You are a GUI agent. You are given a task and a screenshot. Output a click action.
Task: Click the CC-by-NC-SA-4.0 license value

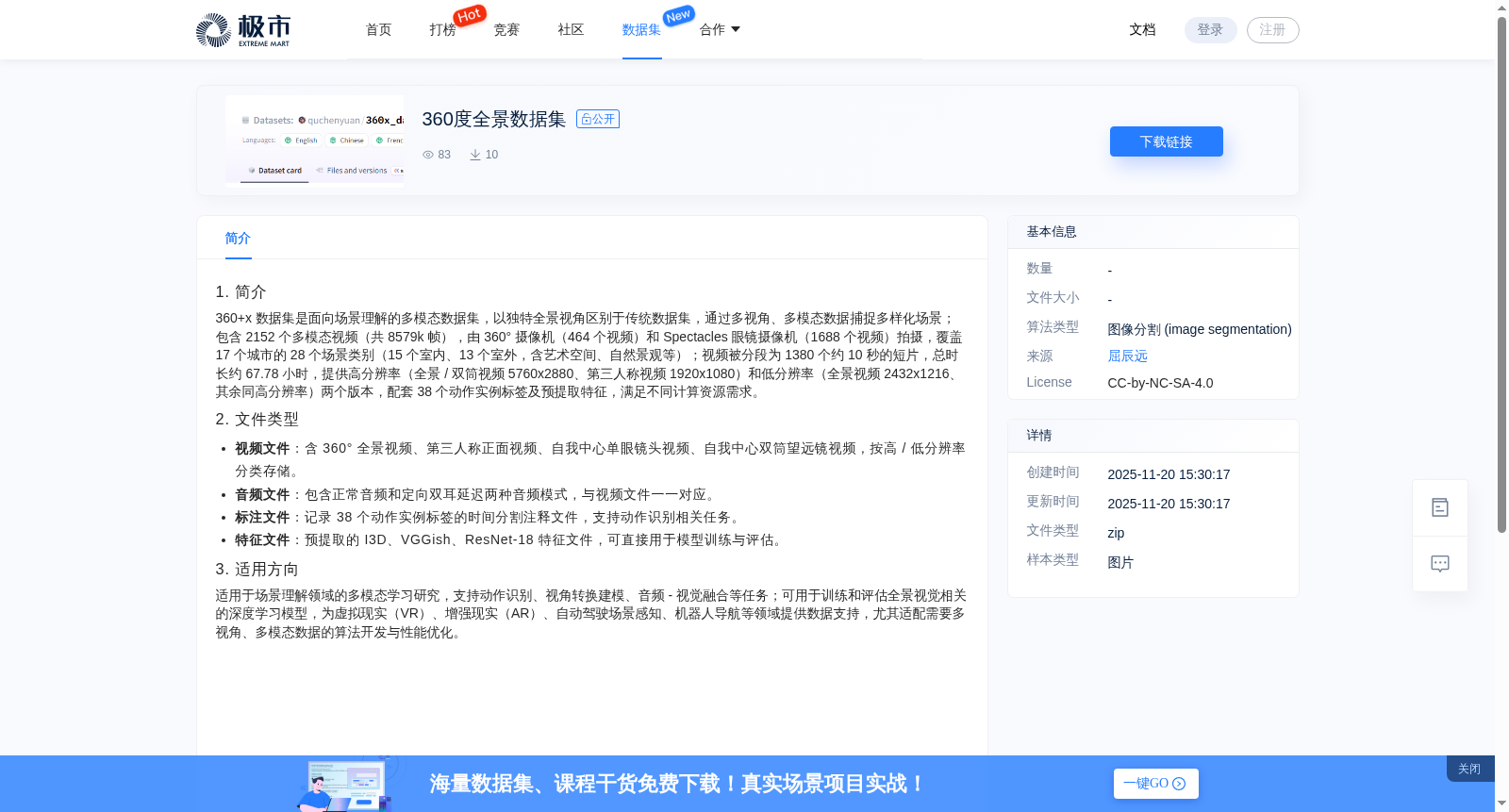tap(1160, 383)
